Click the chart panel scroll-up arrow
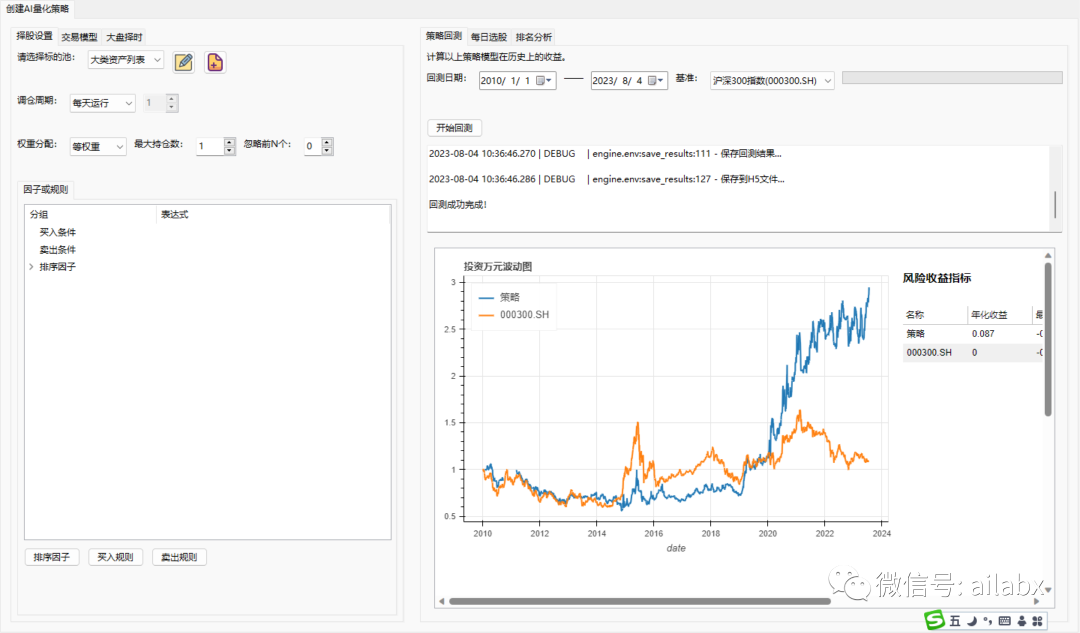Image resolution: width=1080 pixels, height=633 pixels. point(1048,256)
